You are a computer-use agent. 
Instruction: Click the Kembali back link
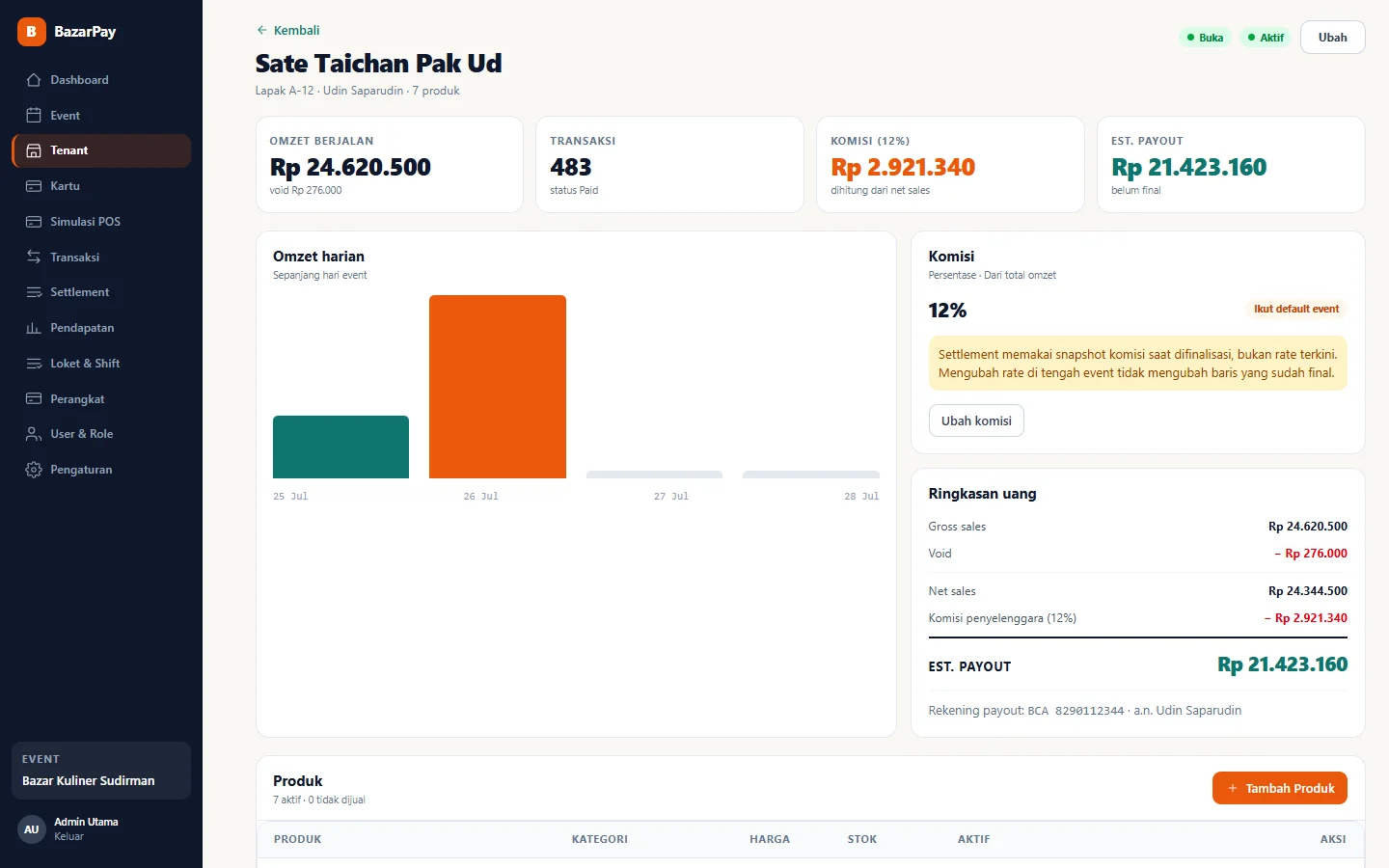click(x=287, y=31)
